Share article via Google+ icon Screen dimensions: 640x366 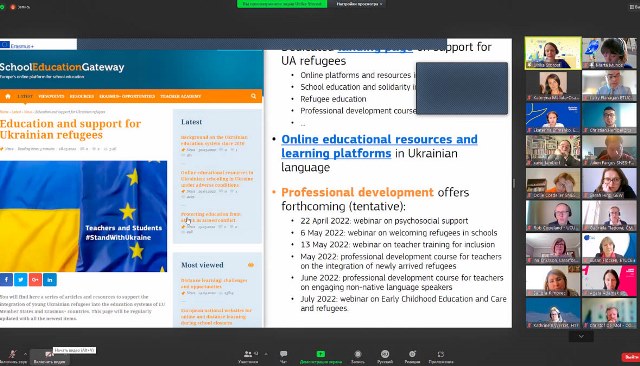[35, 279]
